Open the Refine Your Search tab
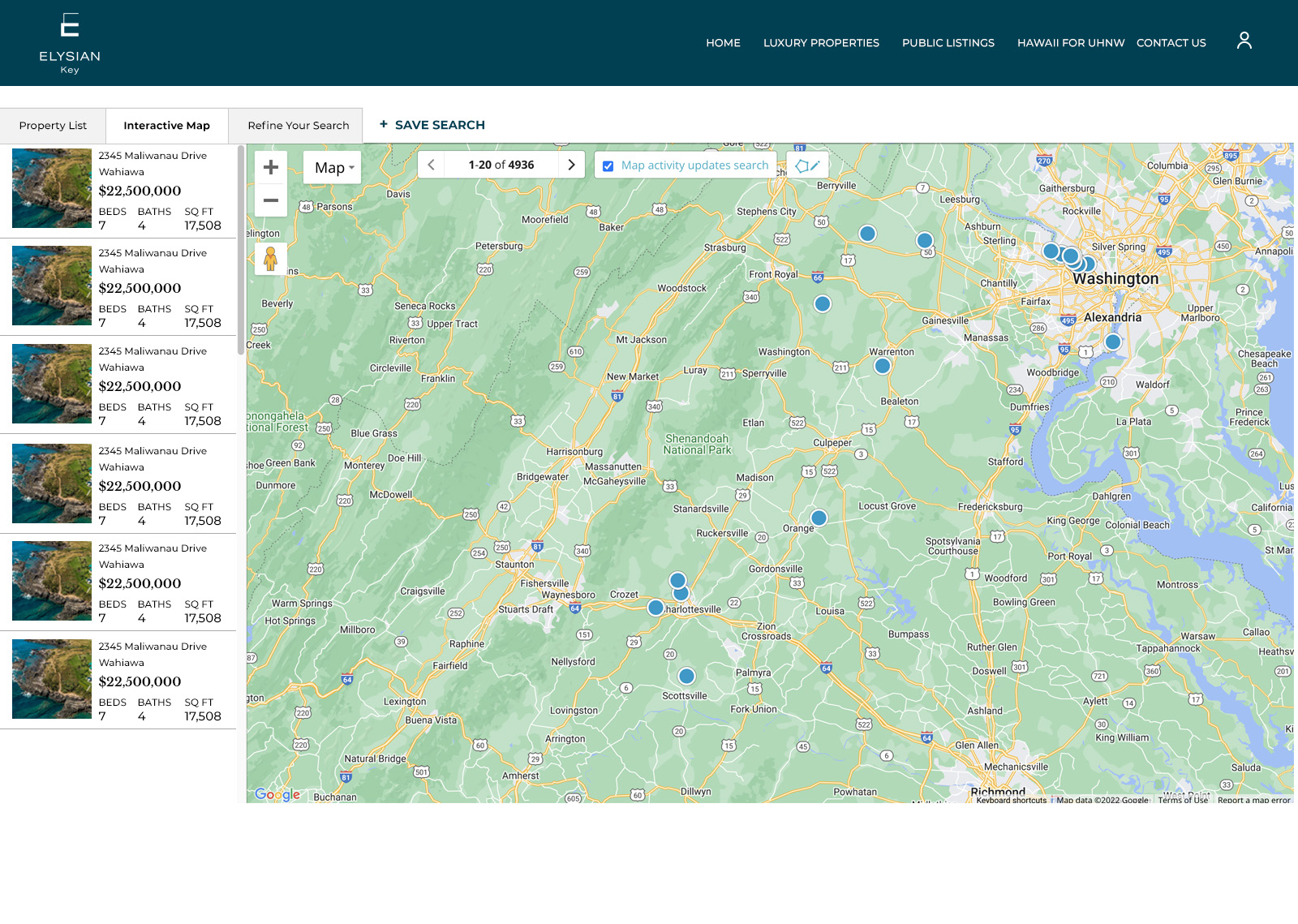The image size is (1298, 924). (298, 126)
